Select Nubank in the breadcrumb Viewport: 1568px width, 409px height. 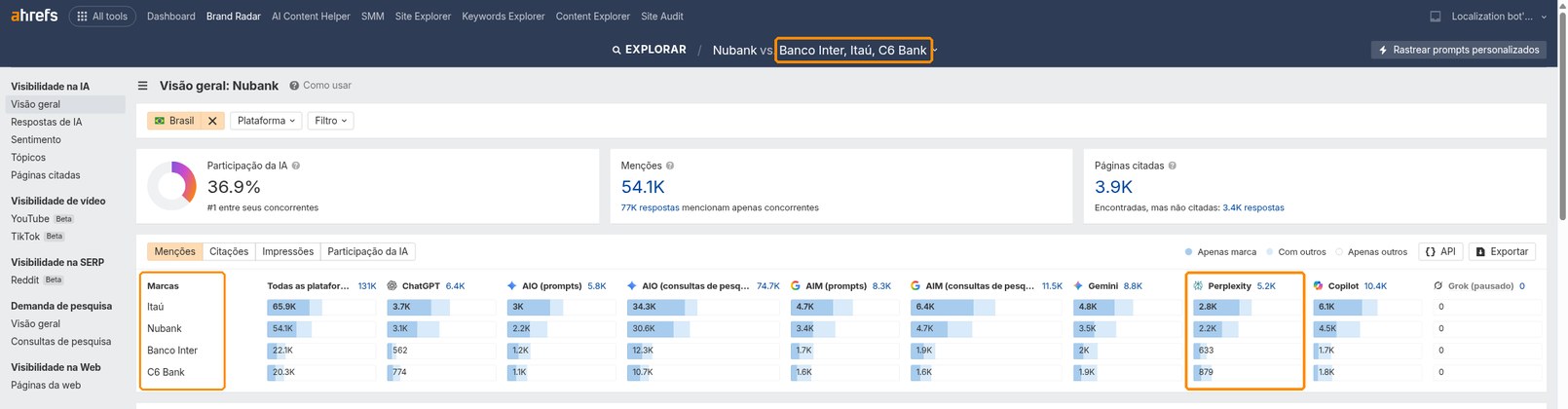[x=734, y=51]
